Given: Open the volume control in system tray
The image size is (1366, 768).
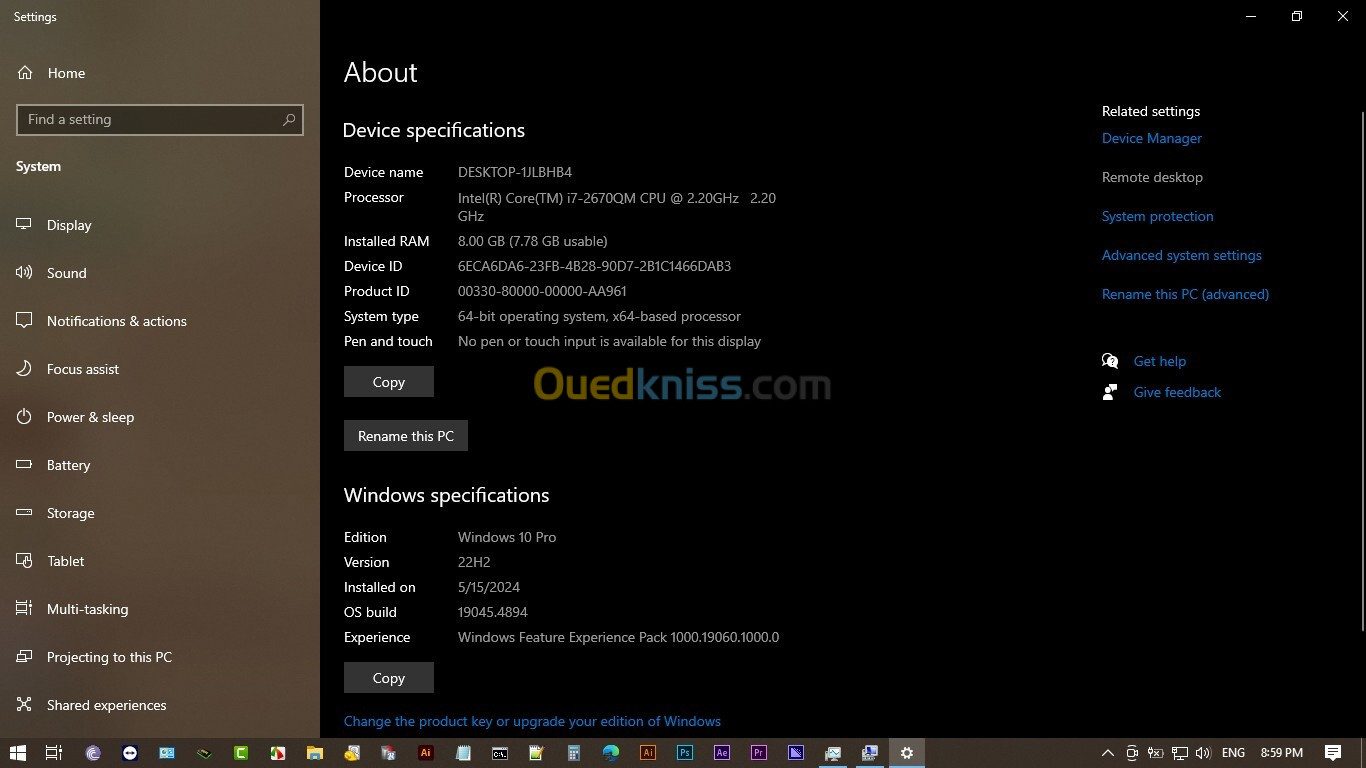Looking at the screenshot, I should (x=1203, y=753).
